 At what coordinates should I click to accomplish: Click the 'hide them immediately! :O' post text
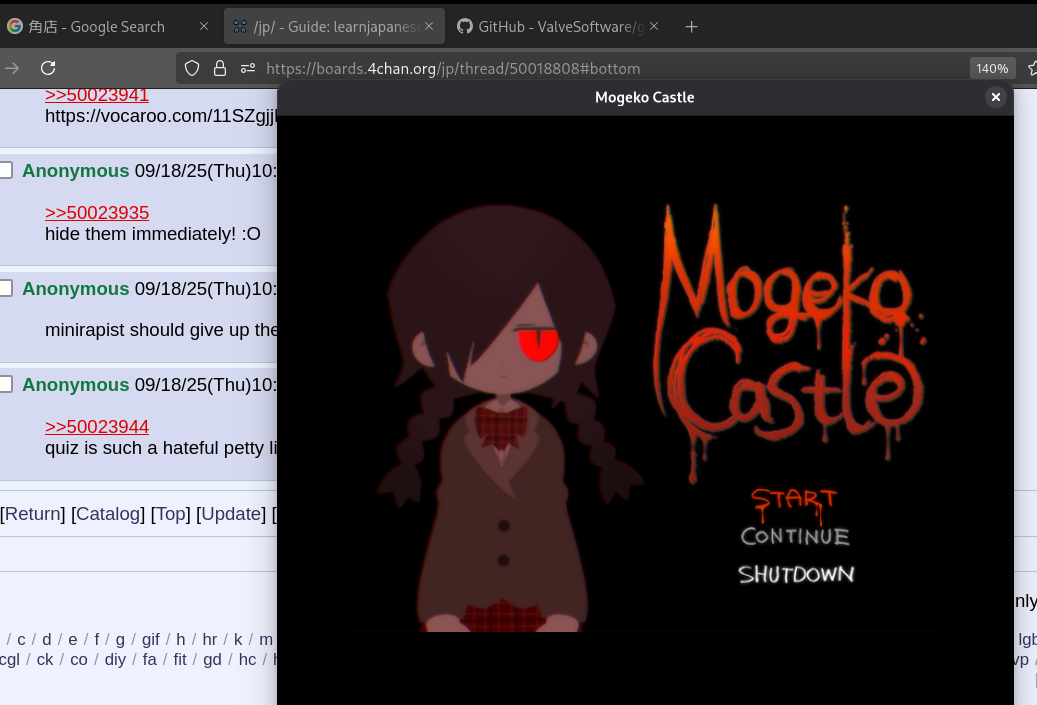pos(153,234)
